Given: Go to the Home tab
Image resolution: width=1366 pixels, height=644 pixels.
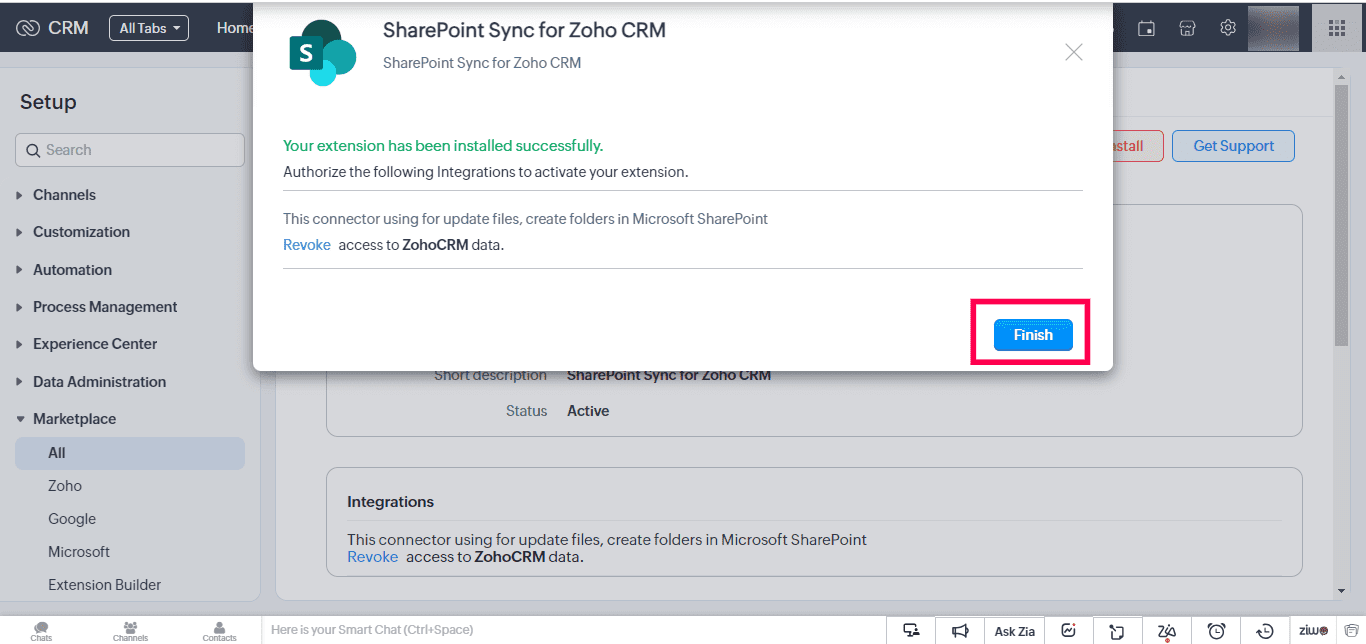Looking at the screenshot, I should [x=235, y=28].
